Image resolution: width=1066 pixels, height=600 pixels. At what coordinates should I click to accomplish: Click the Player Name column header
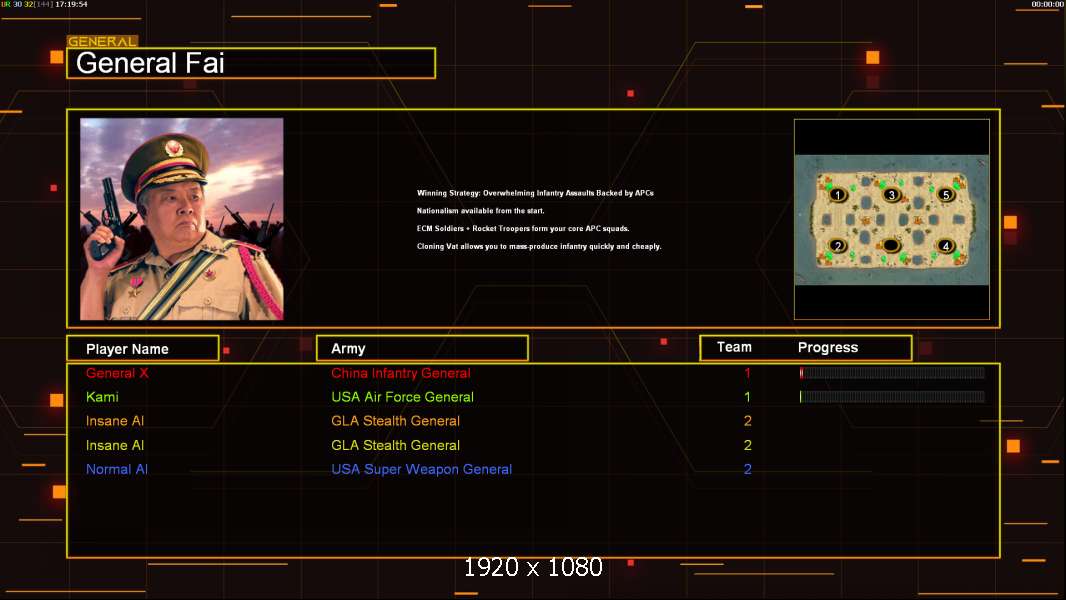(x=143, y=349)
